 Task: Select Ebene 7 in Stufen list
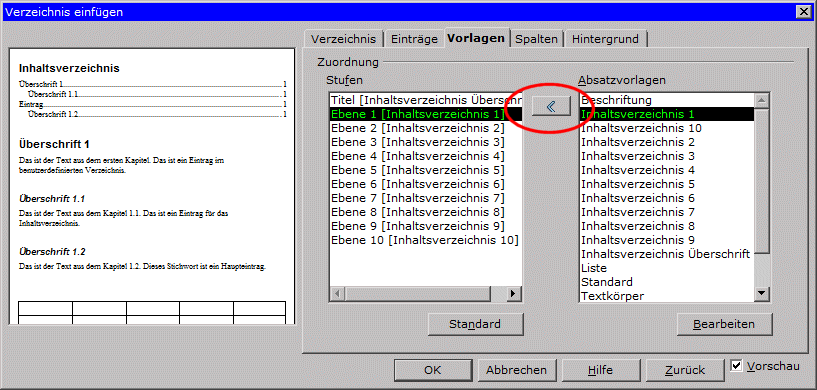click(x=426, y=198)
